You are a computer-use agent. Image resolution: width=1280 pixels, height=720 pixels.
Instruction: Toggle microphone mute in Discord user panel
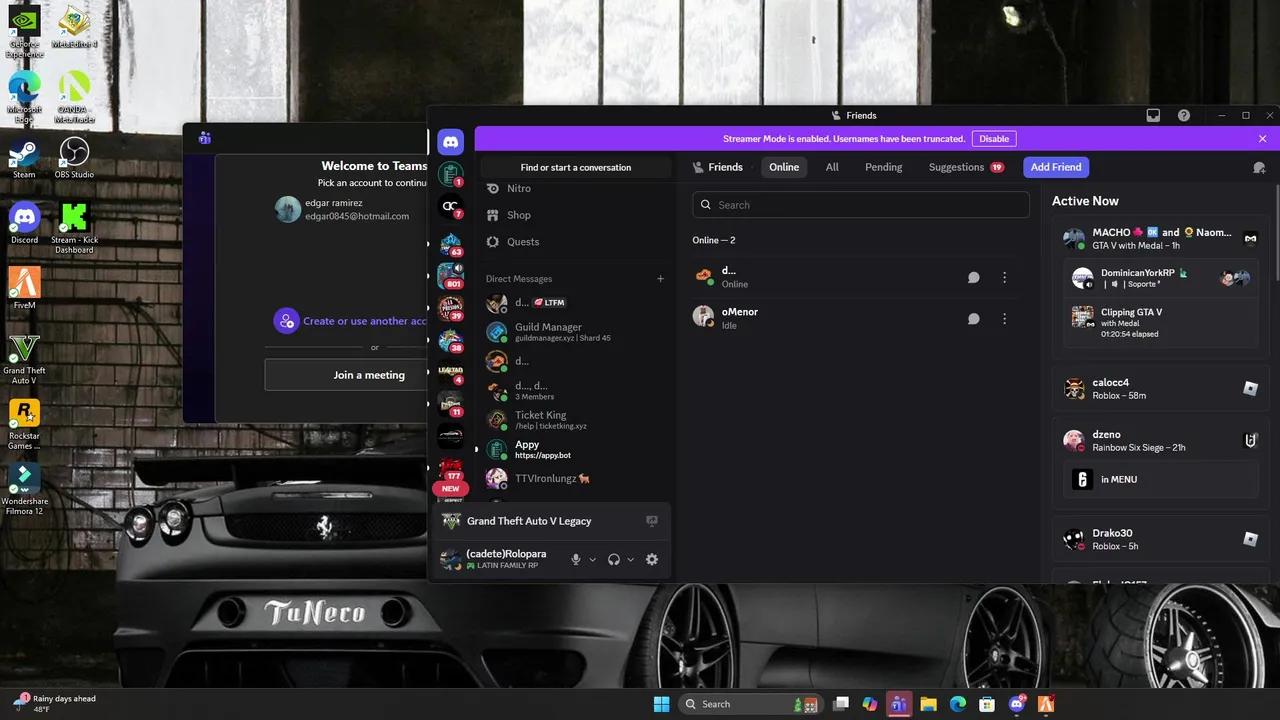(x=576, y=560)
